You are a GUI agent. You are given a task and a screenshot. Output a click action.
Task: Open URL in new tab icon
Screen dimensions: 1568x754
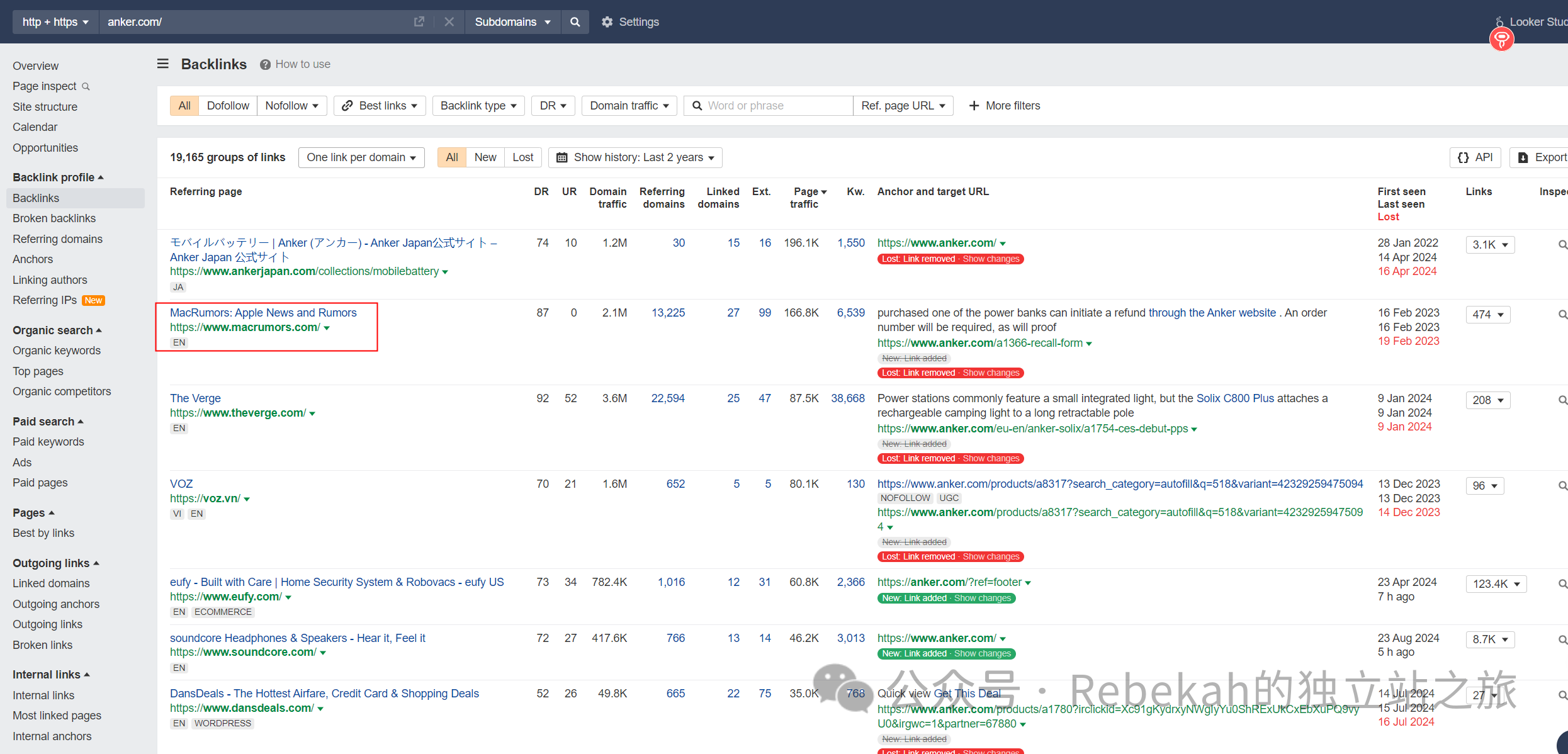pos(419,22)
